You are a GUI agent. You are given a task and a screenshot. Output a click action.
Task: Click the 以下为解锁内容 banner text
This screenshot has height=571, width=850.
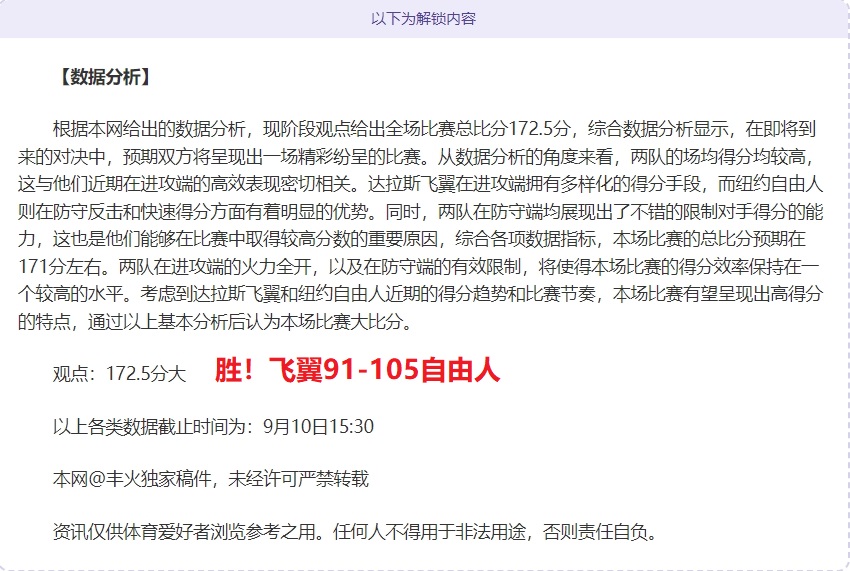point(423,19)
